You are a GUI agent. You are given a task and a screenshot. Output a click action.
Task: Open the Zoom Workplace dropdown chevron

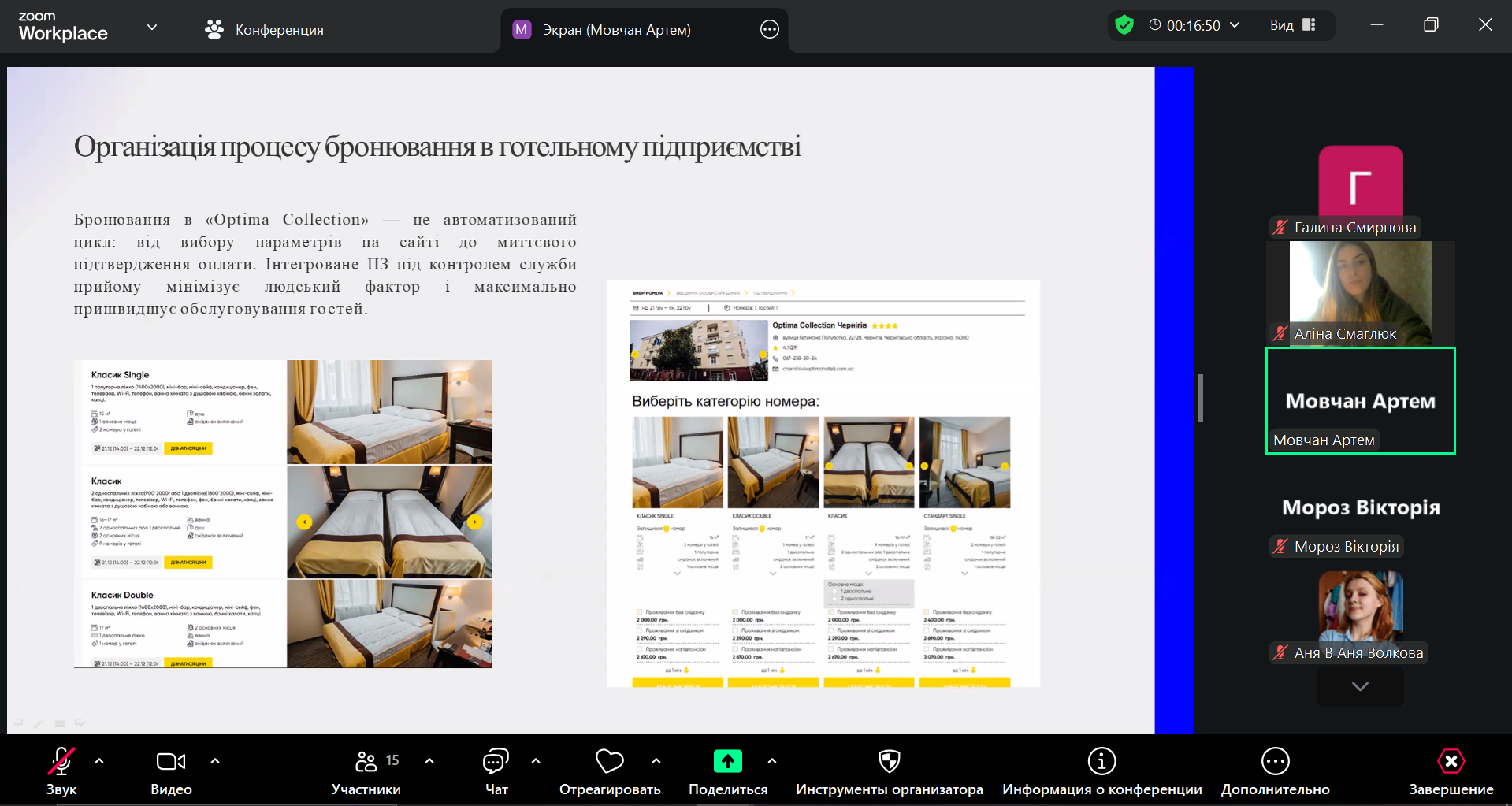click(x=152, y=28)
